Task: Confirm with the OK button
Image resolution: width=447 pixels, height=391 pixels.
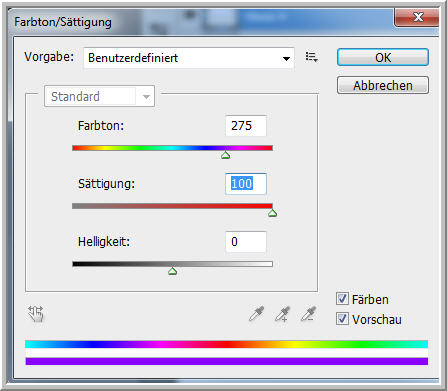Action: point(383,57)
